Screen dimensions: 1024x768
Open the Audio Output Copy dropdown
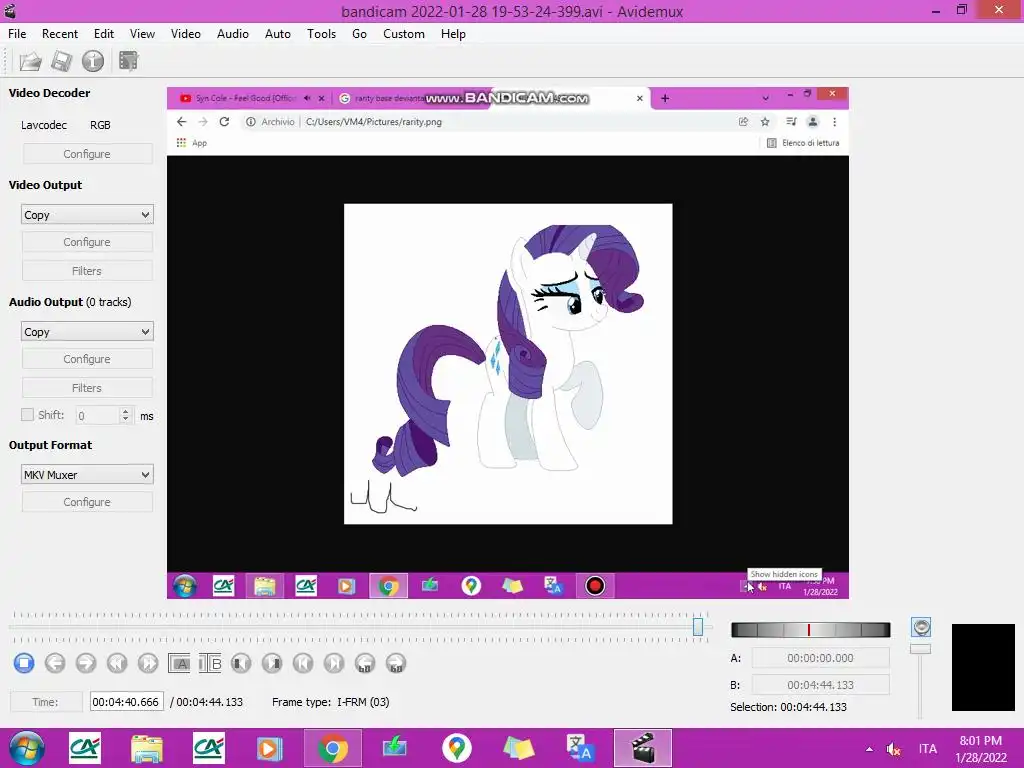click(x=87, y=332)
